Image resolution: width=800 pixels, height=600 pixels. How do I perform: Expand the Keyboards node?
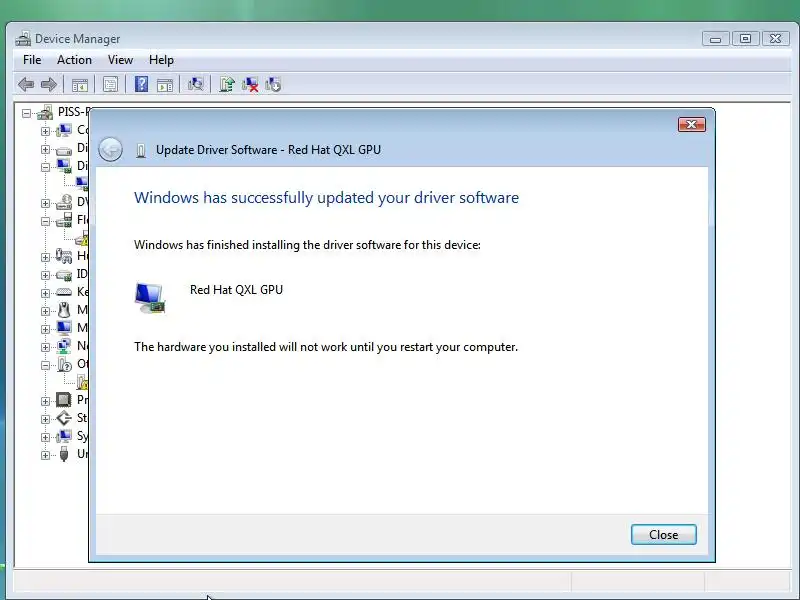tap(45, 293)
